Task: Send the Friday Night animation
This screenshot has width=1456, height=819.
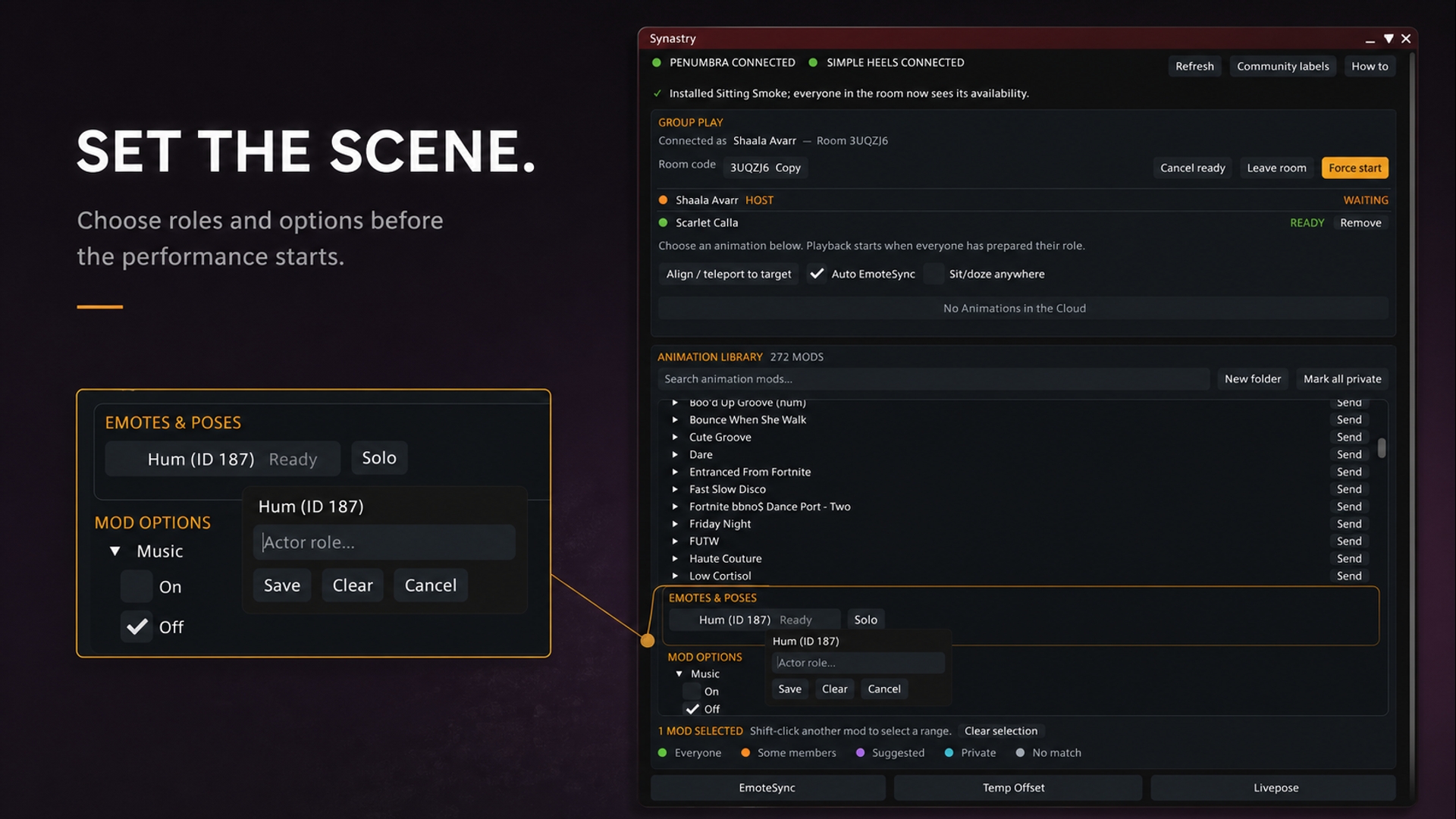Action: coord(1349,524)
